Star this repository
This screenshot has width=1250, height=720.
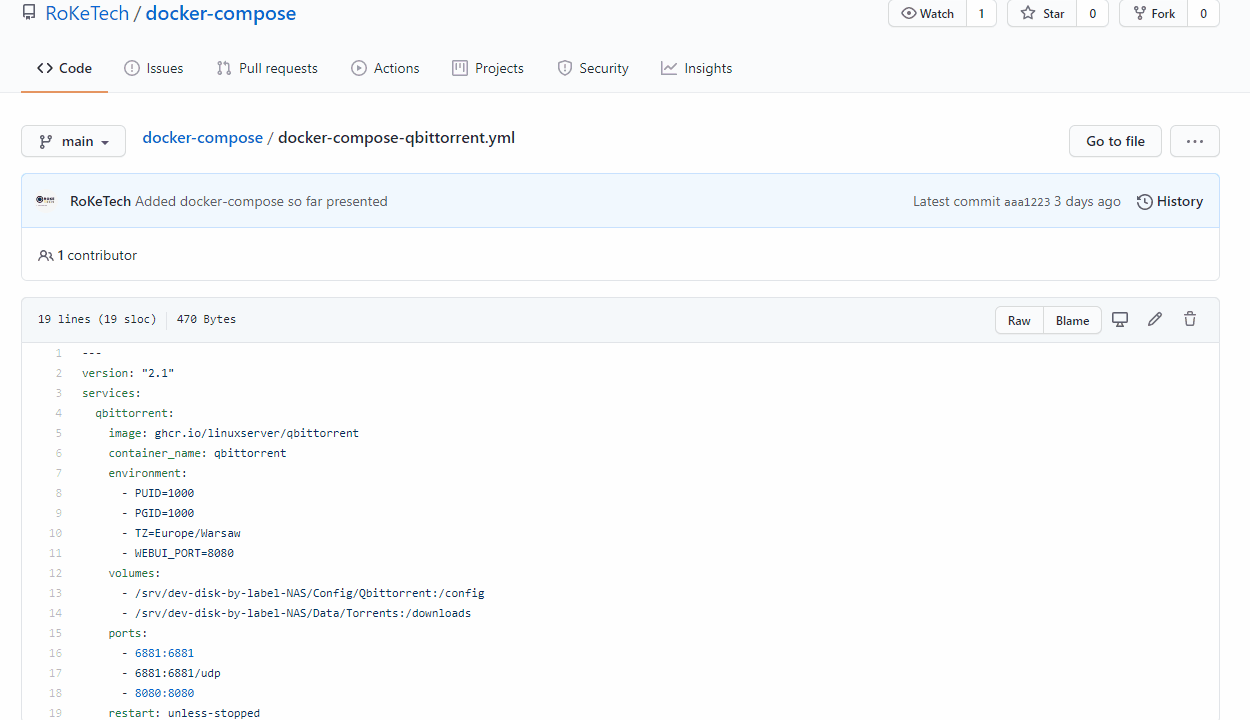pyautogui.click(x=1043, y=14)
